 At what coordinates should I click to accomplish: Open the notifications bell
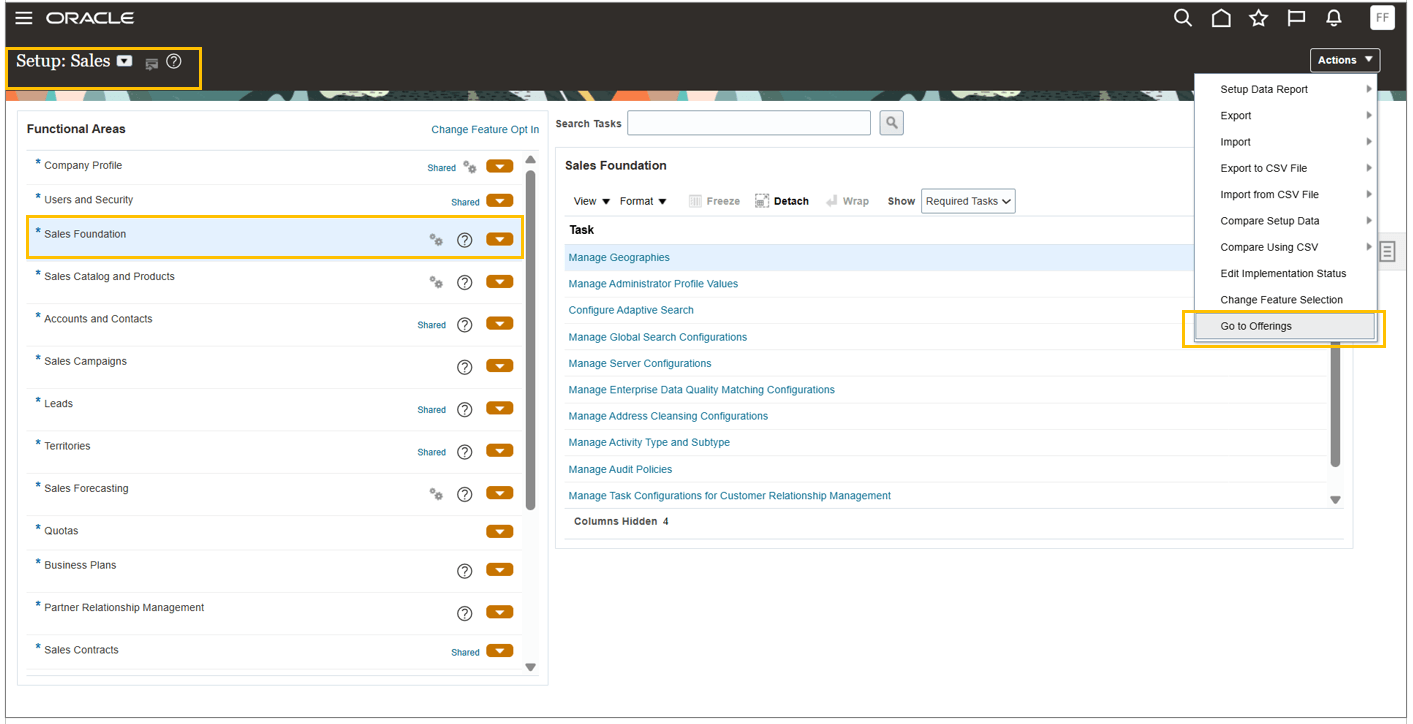point(1333,17)
